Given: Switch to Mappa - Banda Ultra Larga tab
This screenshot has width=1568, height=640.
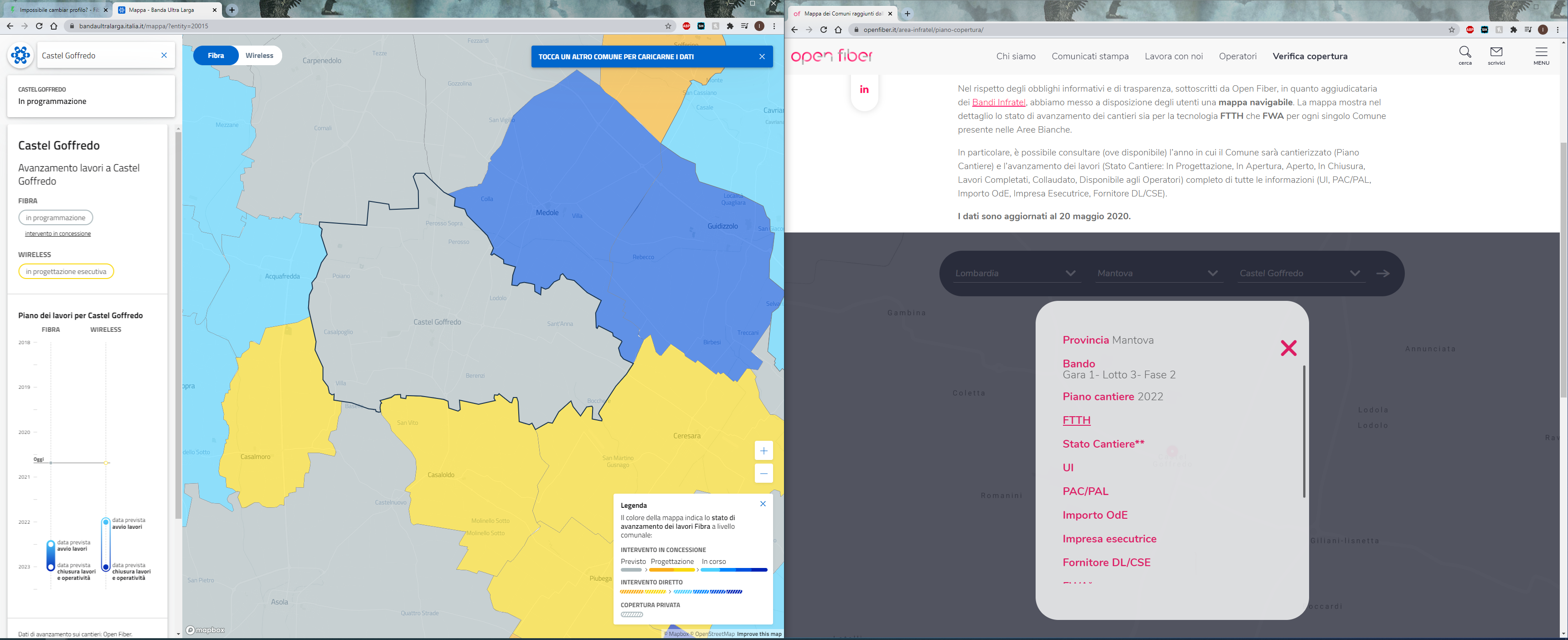Looking at the screenshot, I should [x=161, y=10].
